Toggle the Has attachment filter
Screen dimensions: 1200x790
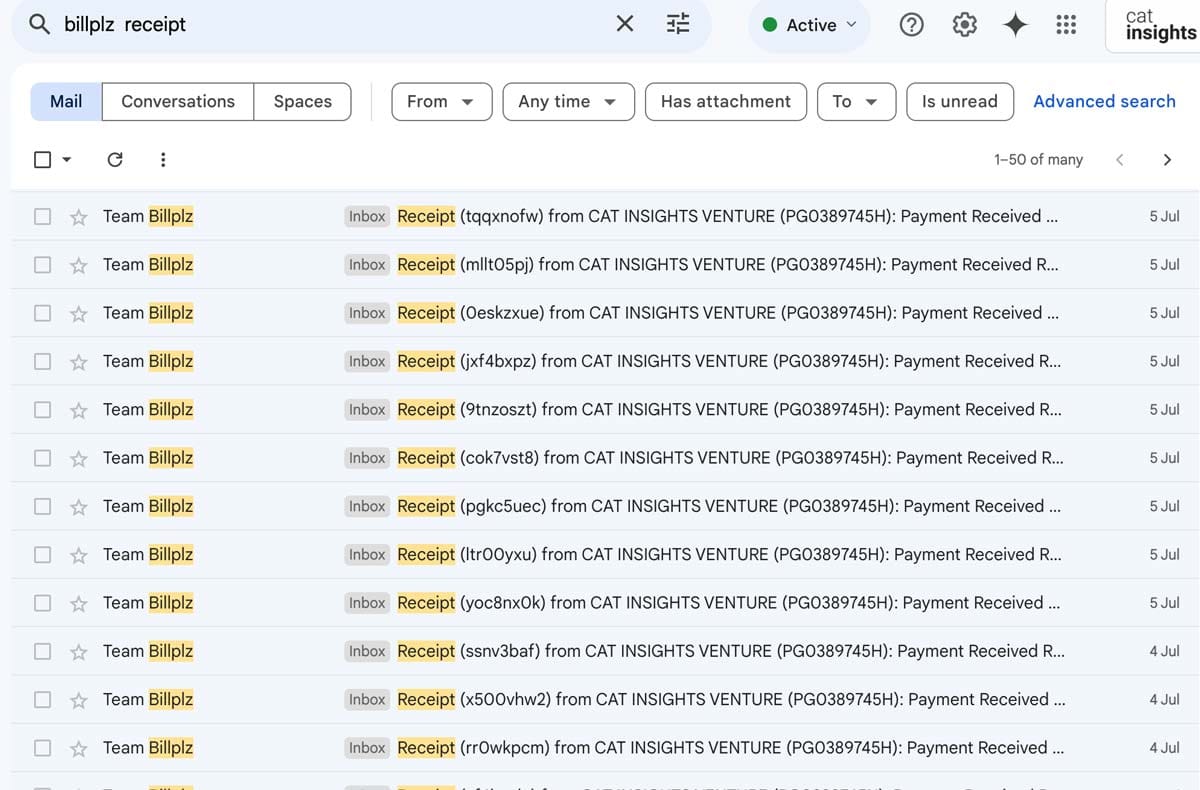pyautogui.click(x=726, y=101)
